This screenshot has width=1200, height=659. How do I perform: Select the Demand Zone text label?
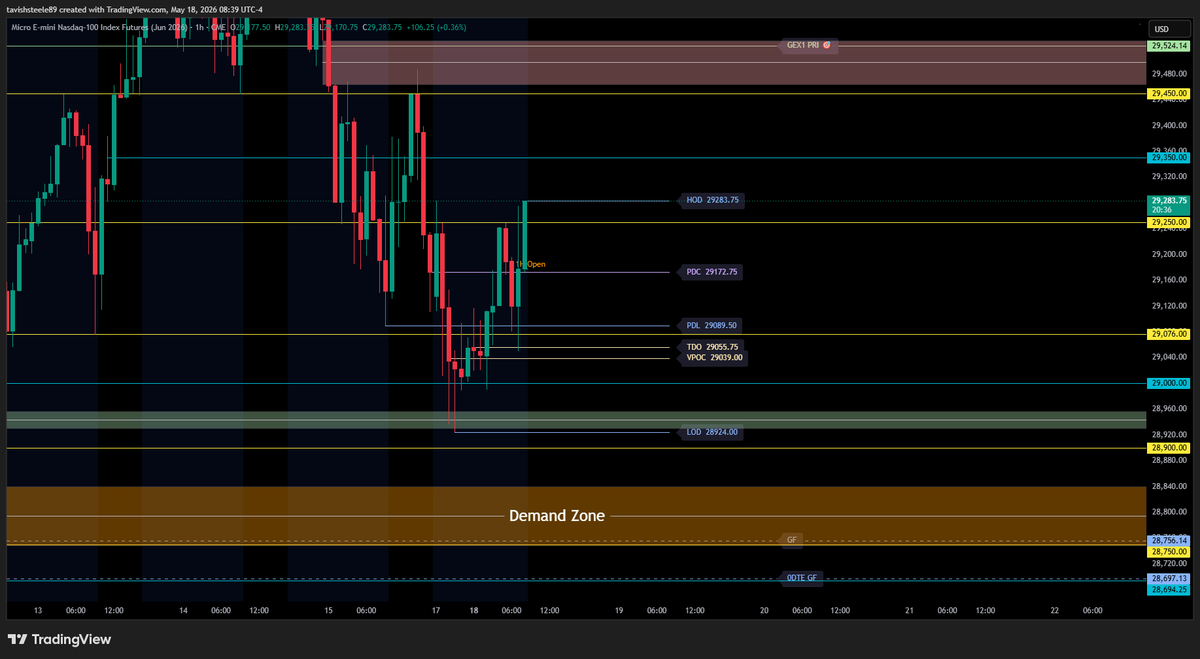point(557,516)
